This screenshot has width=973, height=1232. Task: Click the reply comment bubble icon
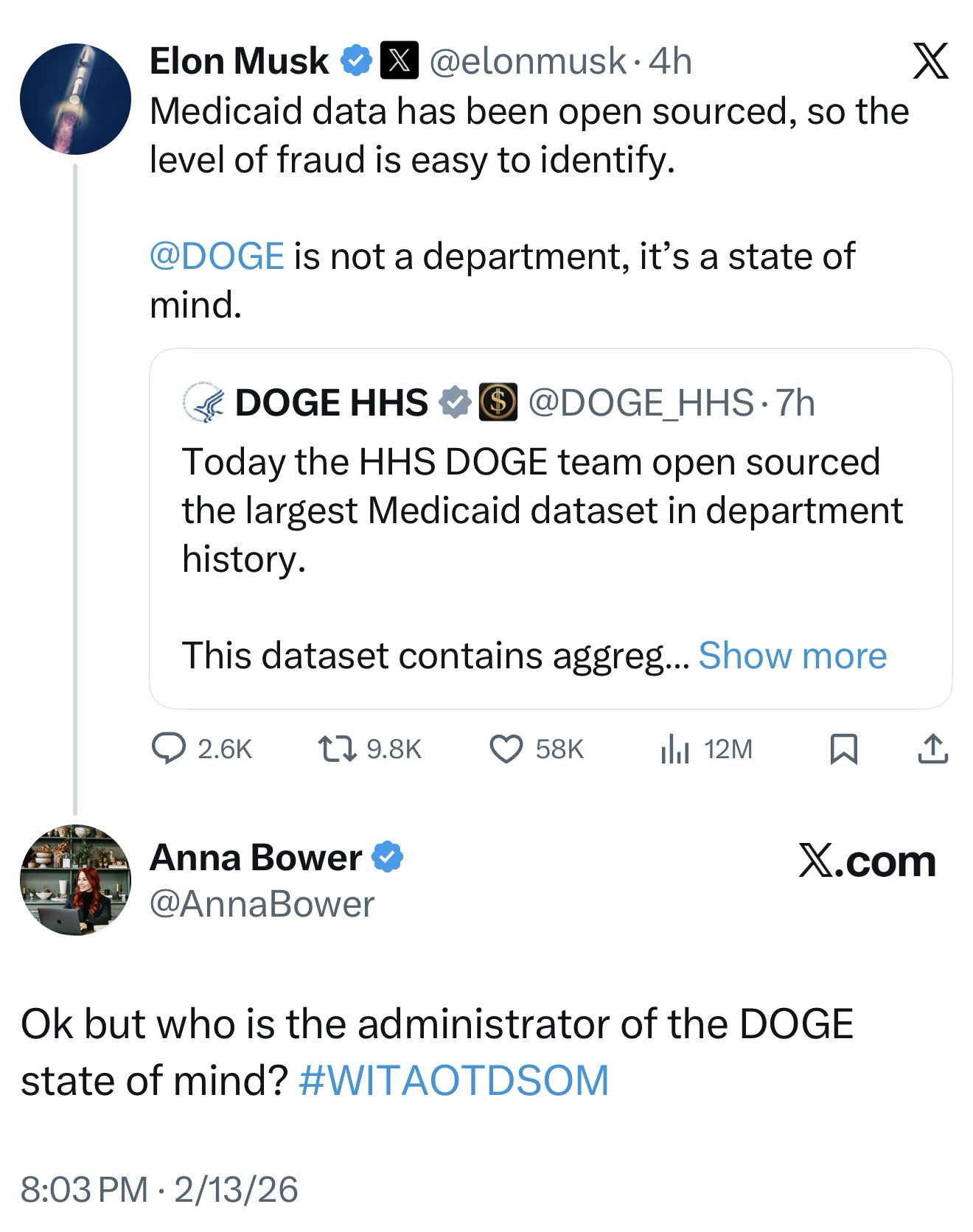point(168,749)
